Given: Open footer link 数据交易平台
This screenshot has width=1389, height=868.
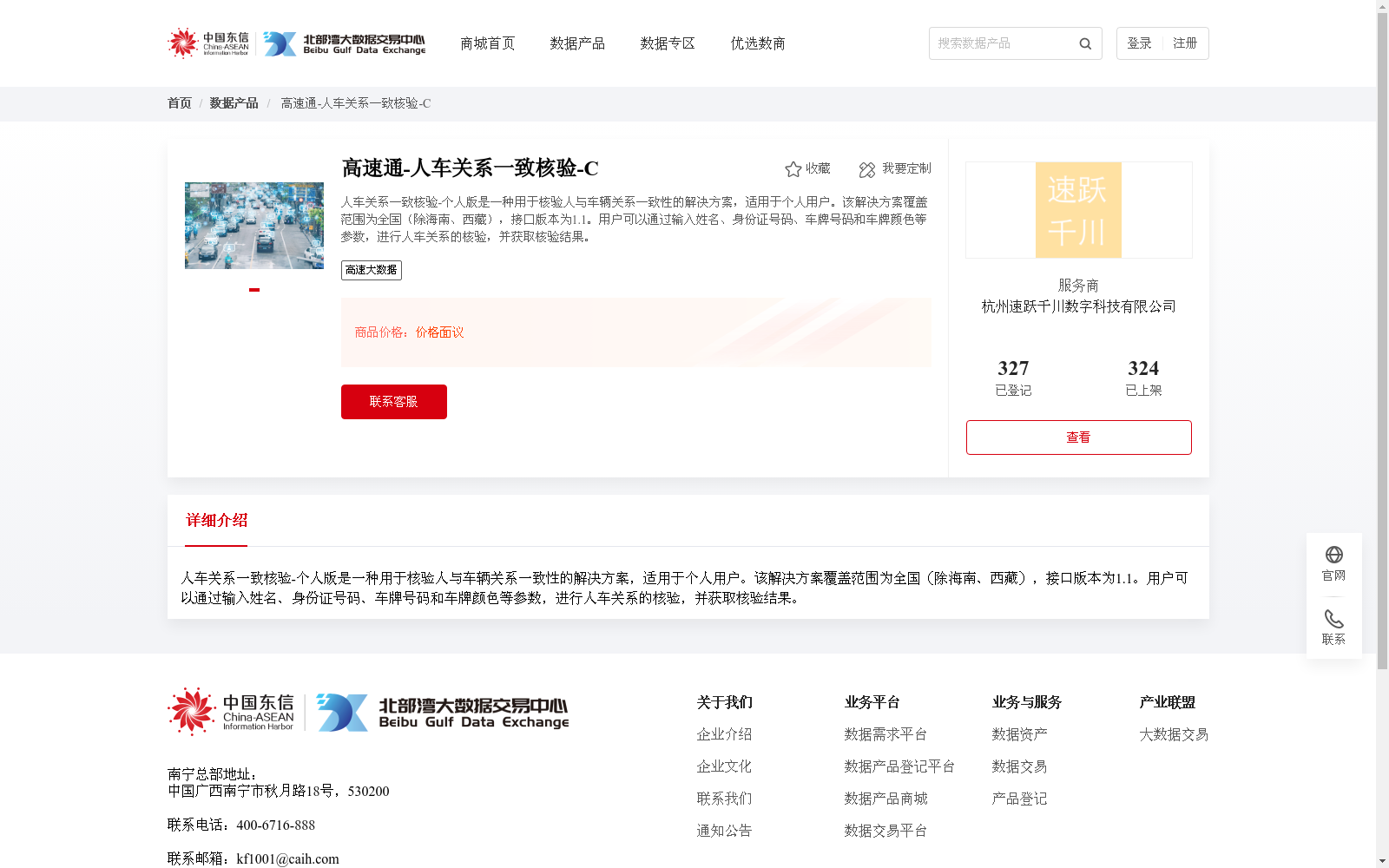Looking at the screenshot, I should pyautogui.click(x=885, y=831).
